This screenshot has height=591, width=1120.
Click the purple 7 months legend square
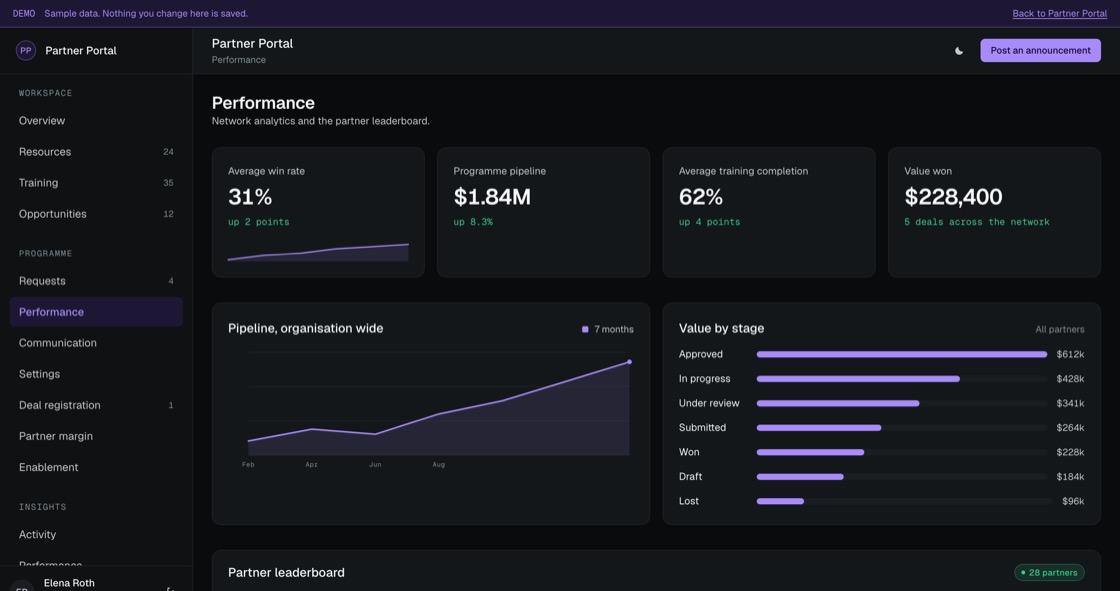[585, 329]
